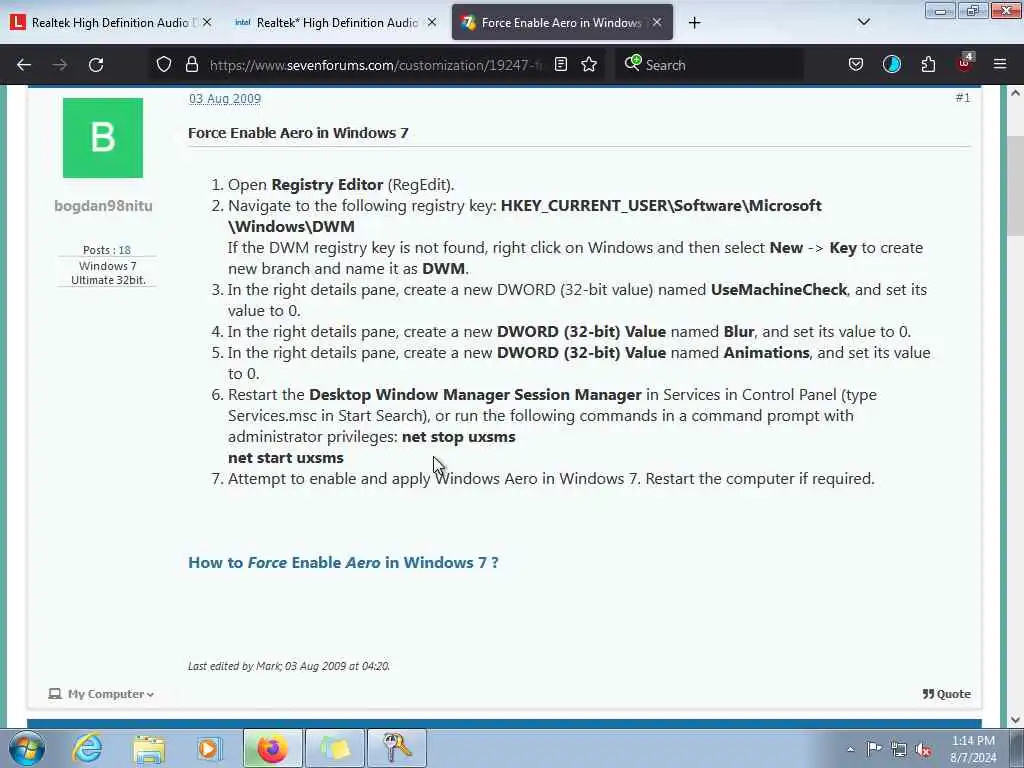
Task: Select the Force Enable Aero tab
Action: [562, 22]
